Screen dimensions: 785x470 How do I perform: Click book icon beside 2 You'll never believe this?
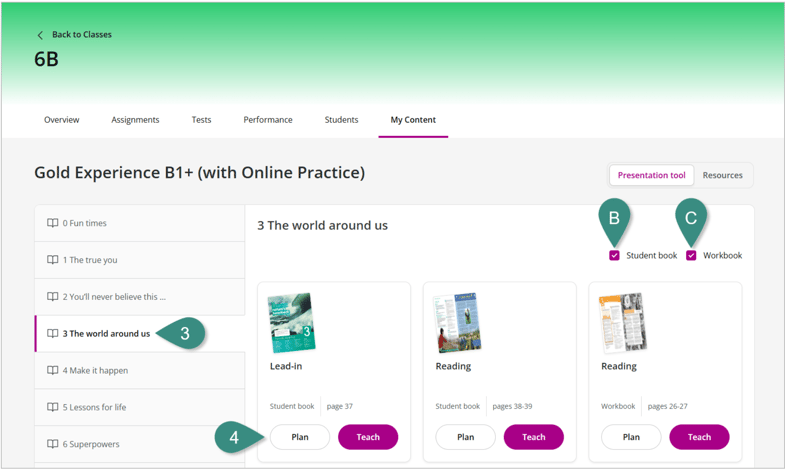[x=53, y=297]
